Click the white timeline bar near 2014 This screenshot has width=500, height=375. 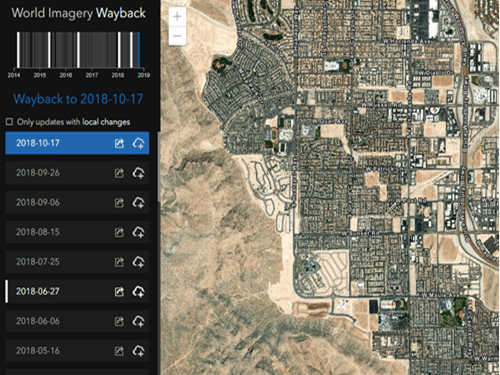pos(18,50)
